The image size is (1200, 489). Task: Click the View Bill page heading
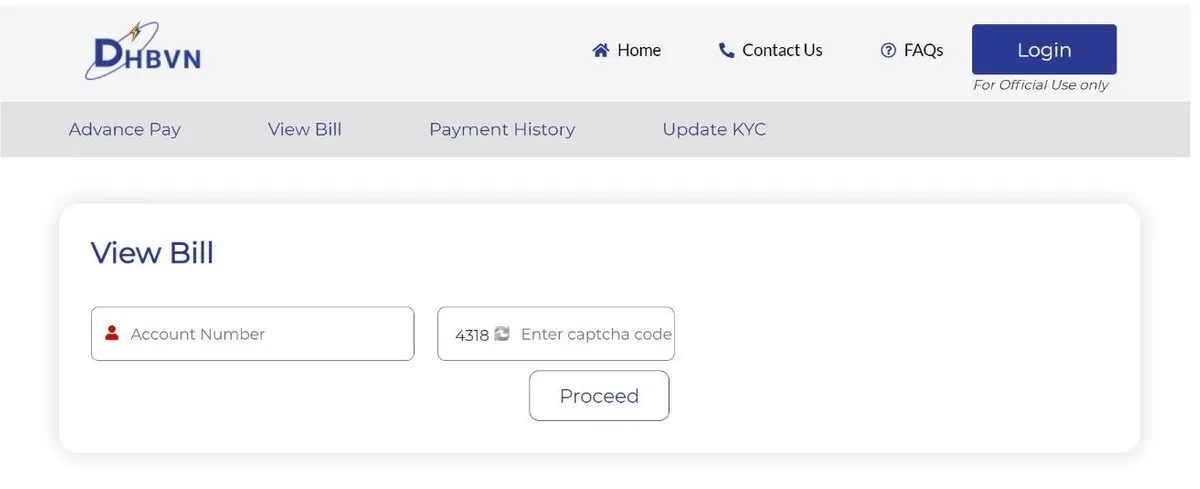(152, 253)
